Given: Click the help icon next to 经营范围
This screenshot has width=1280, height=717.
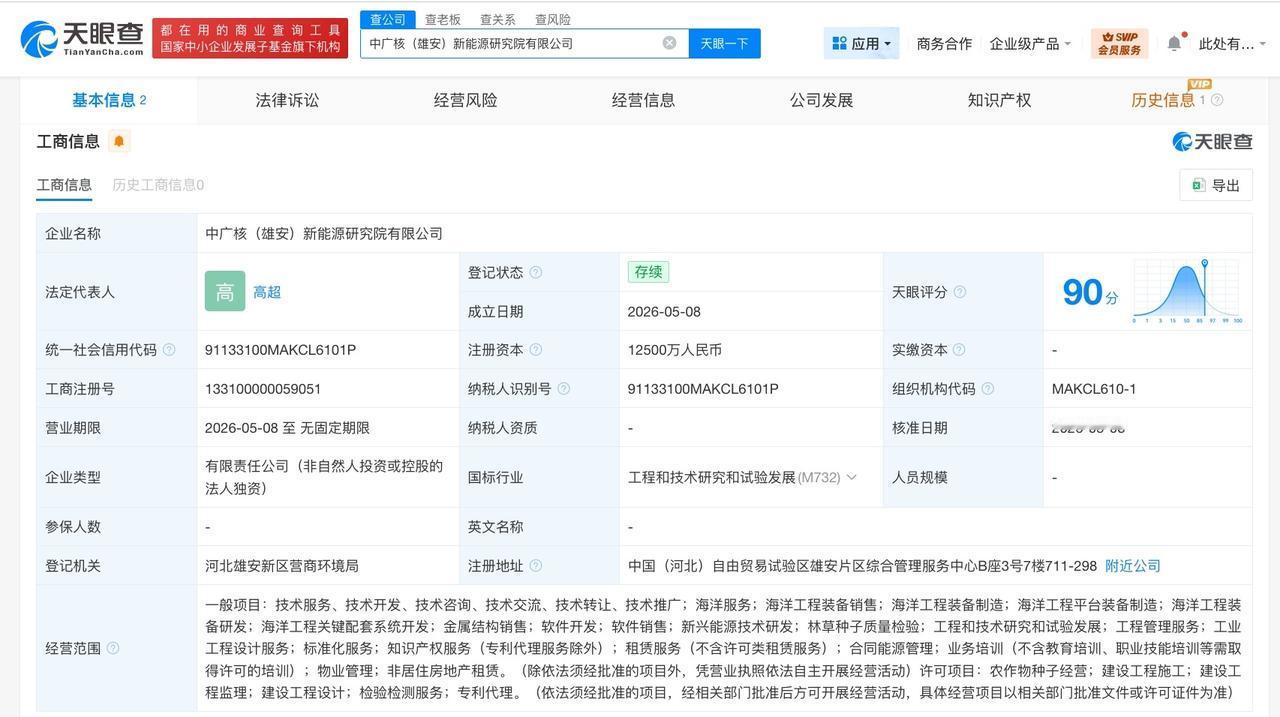Looking at the screenshot, I should (113, 648).
